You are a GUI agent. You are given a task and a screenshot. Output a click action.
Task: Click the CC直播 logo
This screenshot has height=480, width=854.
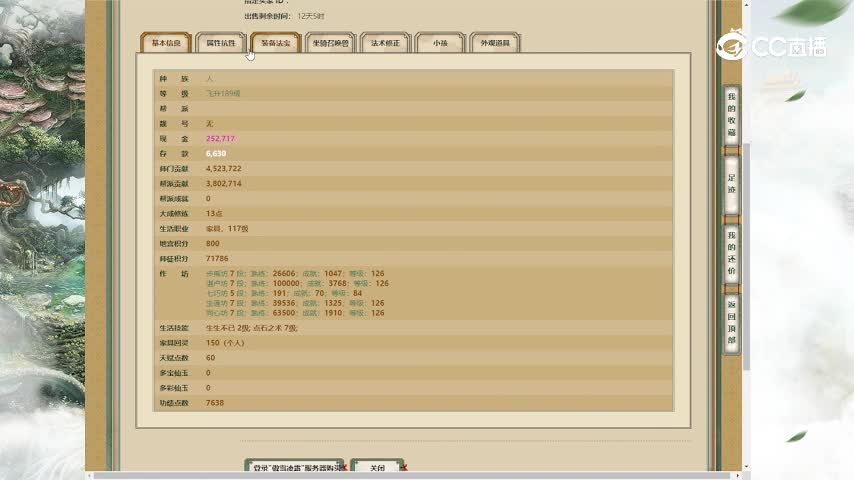coord(769,46)
